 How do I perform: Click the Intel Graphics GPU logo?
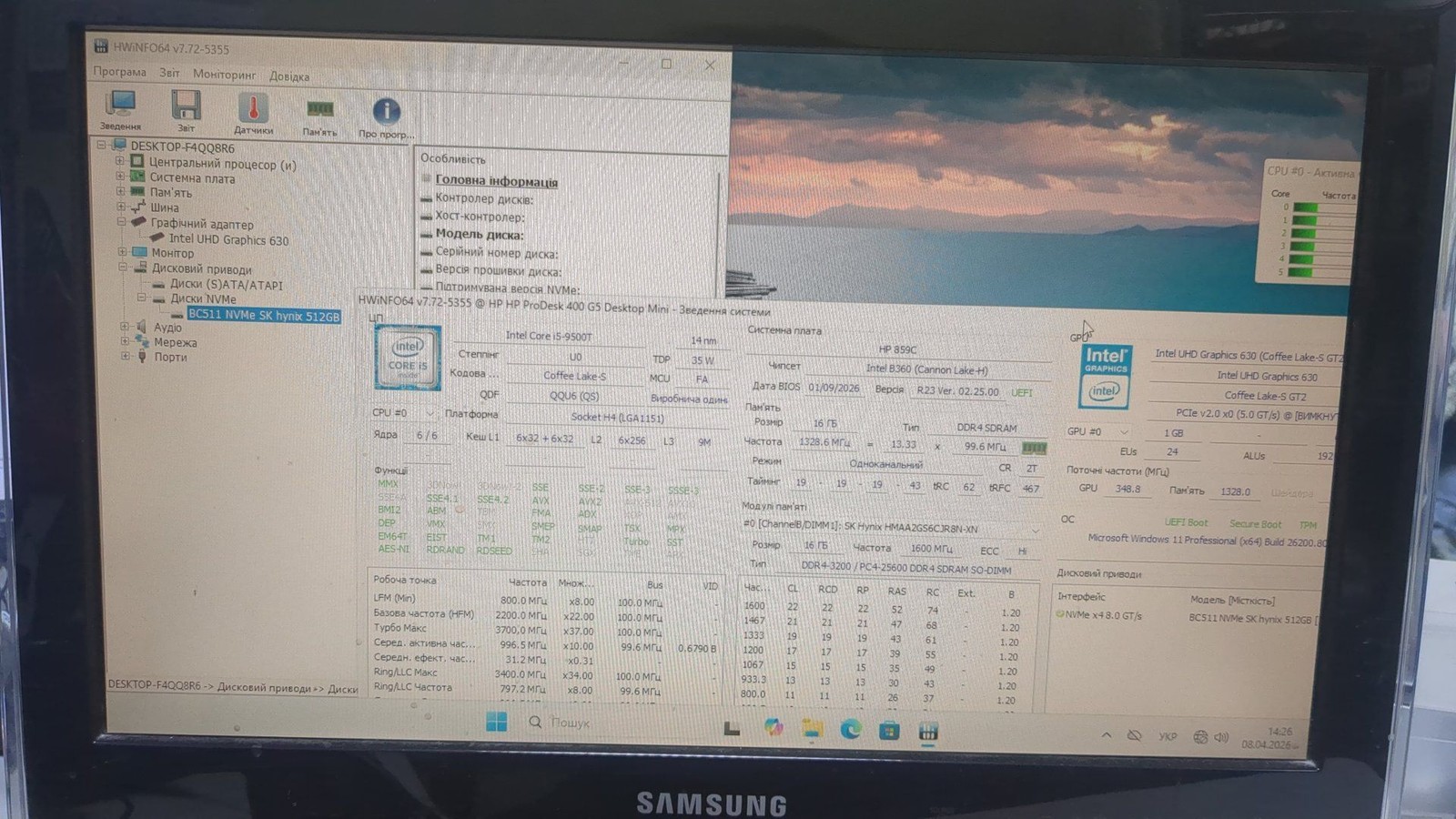1105,376
